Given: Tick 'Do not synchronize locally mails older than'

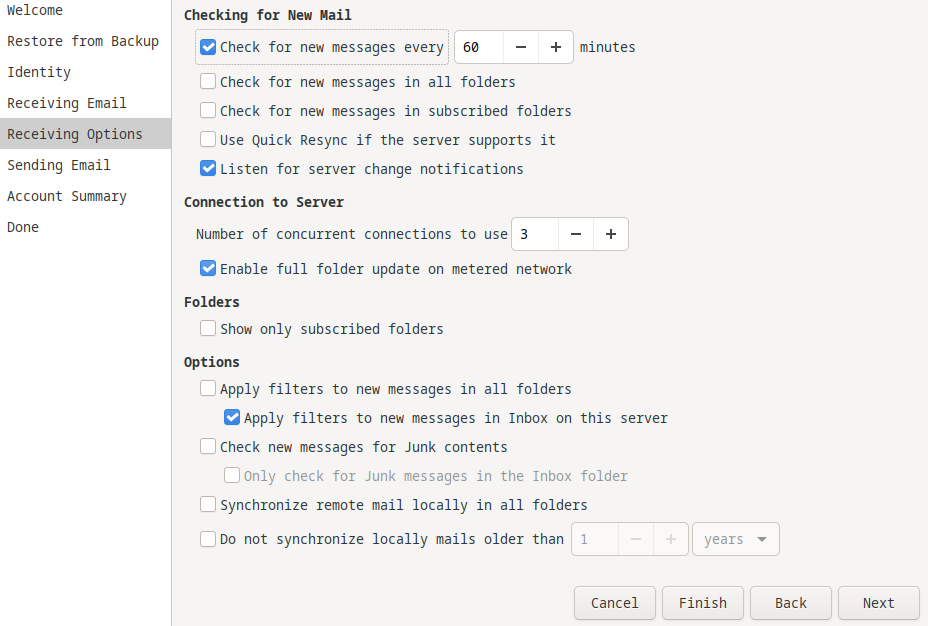Looking at the screenshot, I should click(208, 539).
